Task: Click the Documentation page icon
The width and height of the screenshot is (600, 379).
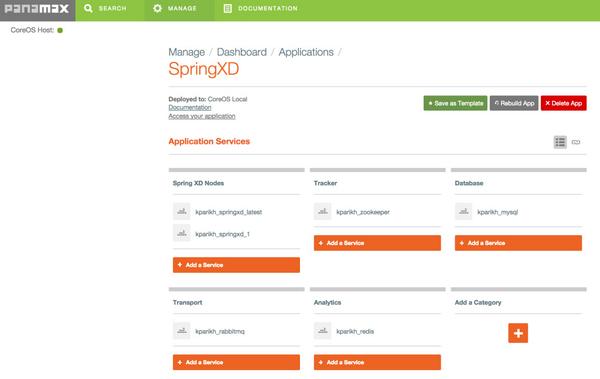Action: (x=228, y=8)
